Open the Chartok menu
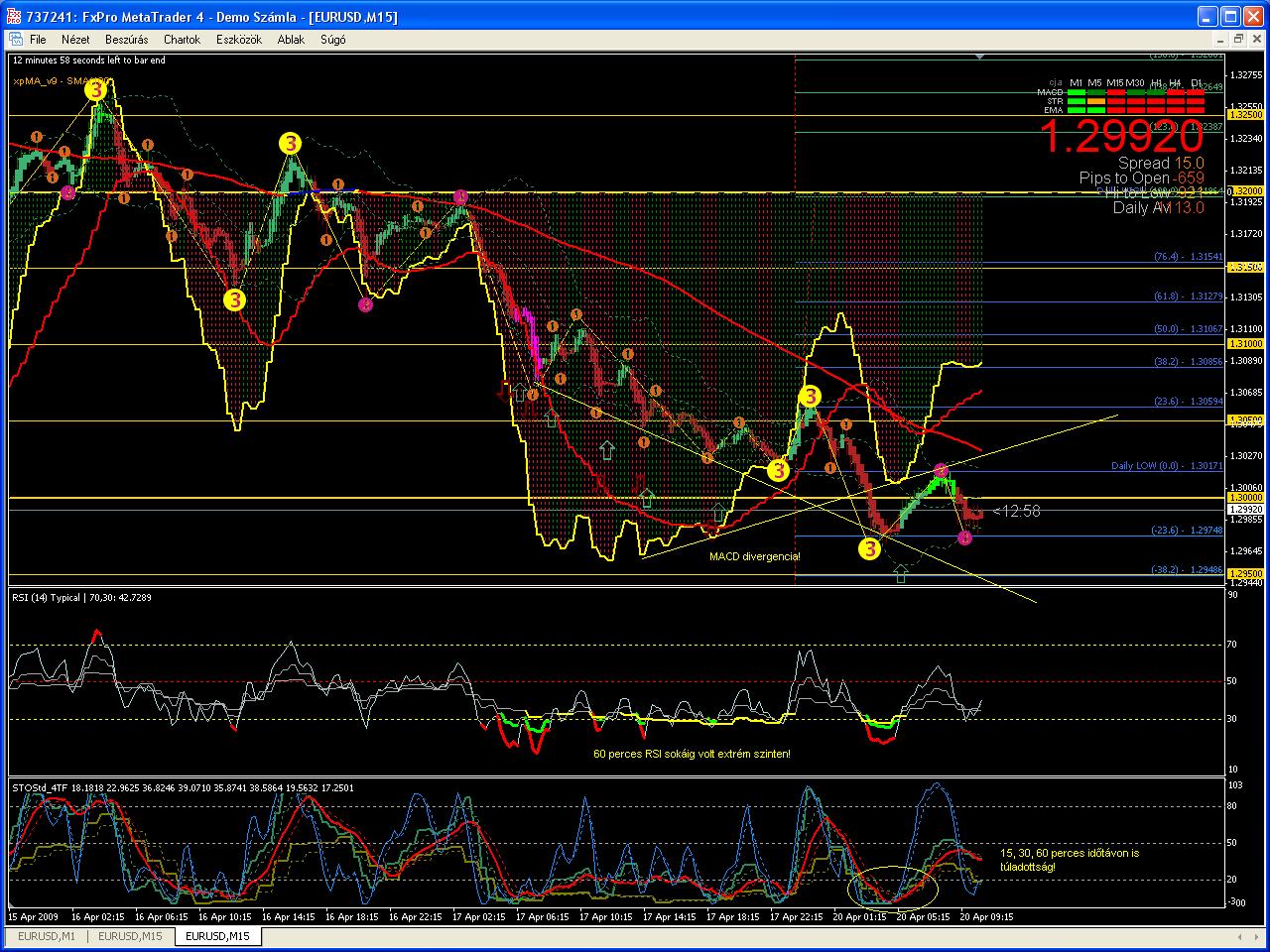 pos(182,40)
